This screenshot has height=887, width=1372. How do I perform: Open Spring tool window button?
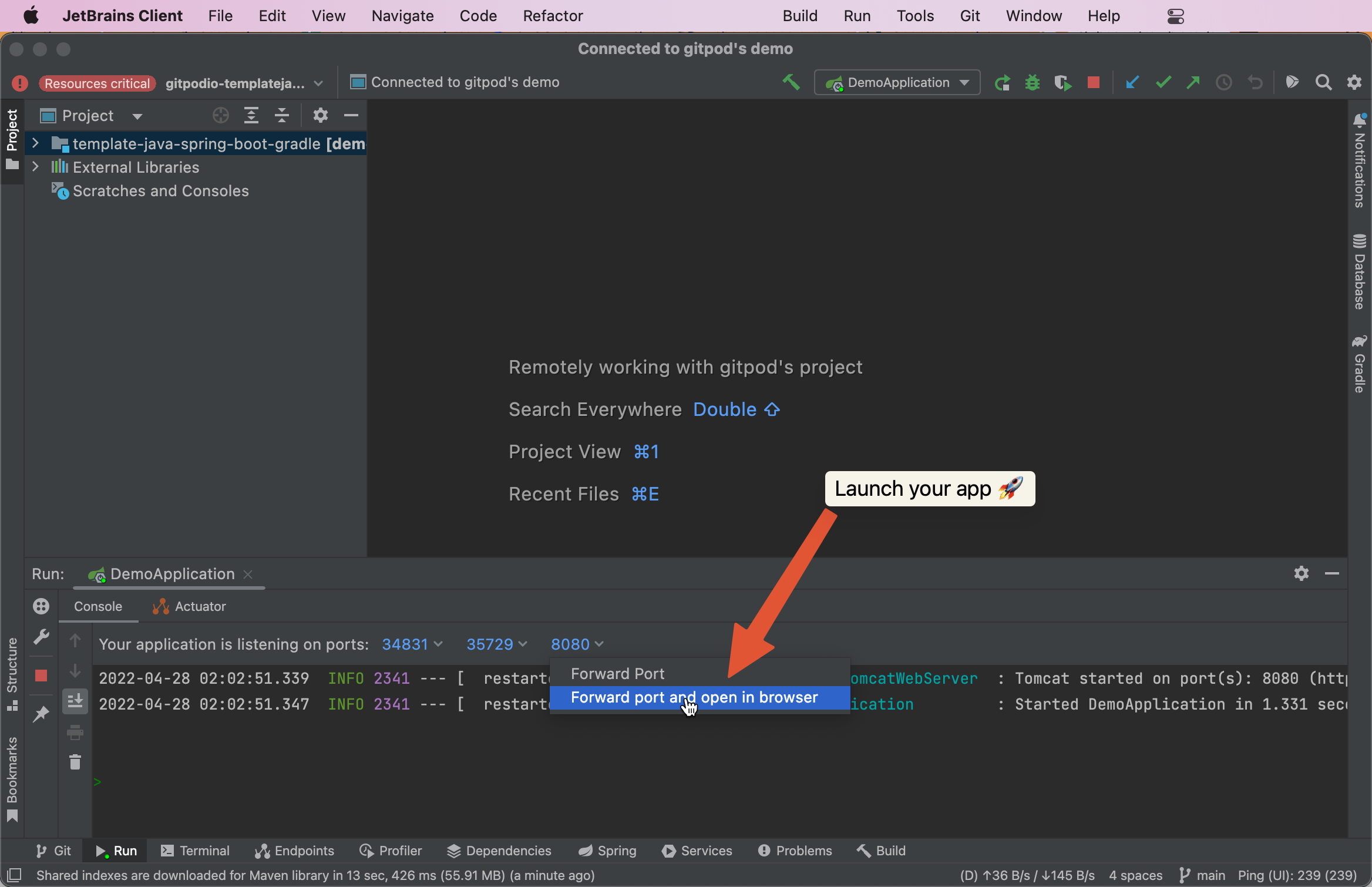click(x=607, y=851)
